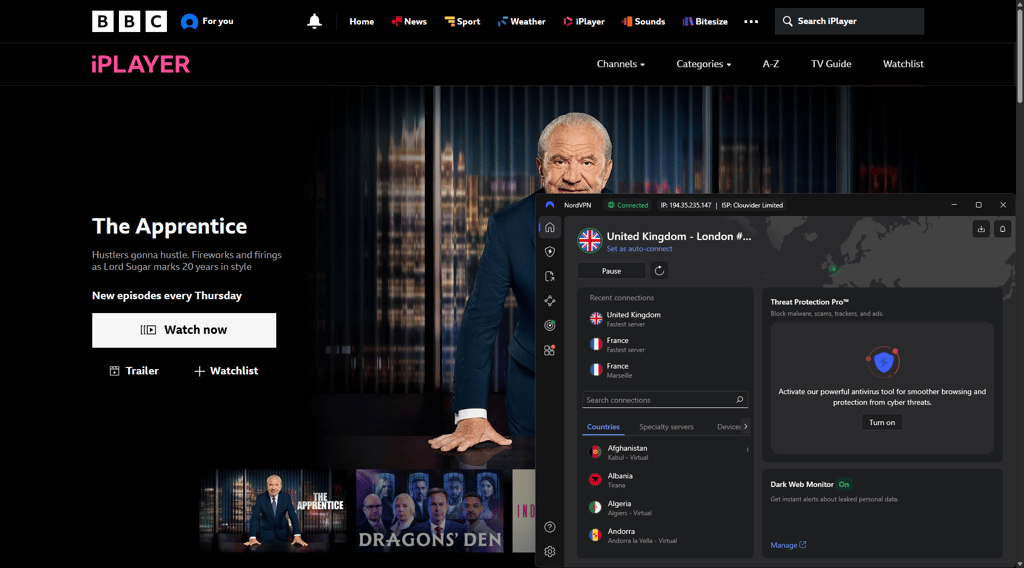Click the IP address 194.35.235.147 text
The height and width of the screenshot is (568, 1024).
[x=686, y=205]
